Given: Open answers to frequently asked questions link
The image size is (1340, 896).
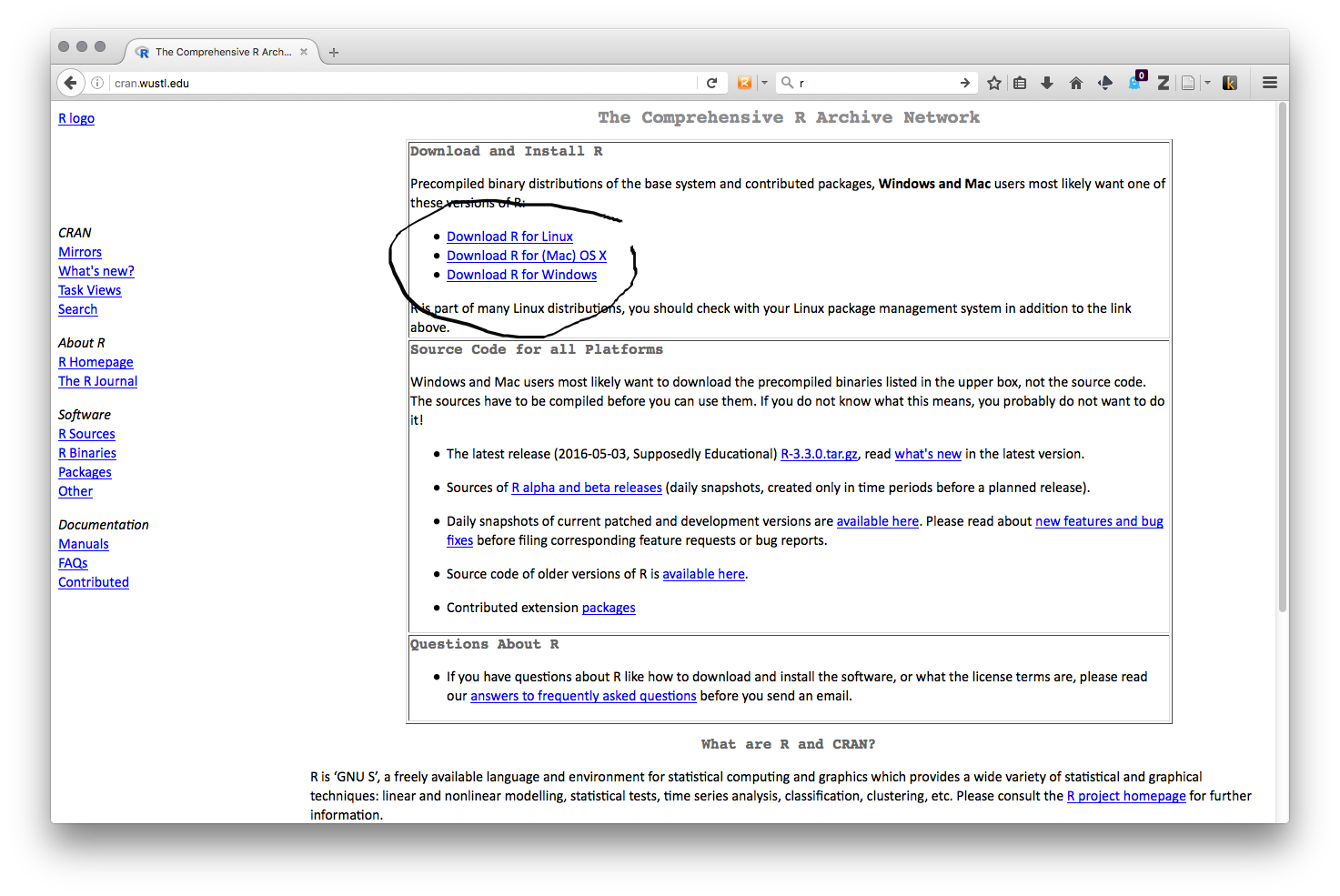Looking at the screenshot, I should tap(583, 696).
